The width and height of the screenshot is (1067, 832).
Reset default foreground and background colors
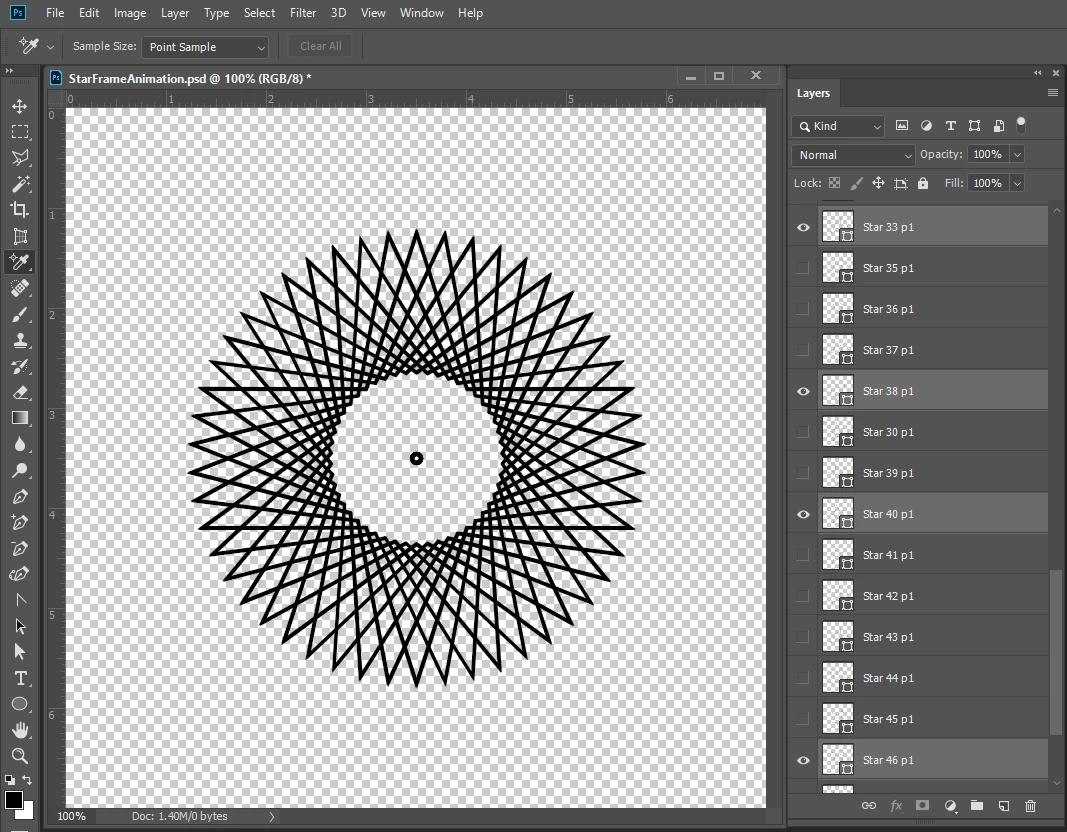[10, 780]
